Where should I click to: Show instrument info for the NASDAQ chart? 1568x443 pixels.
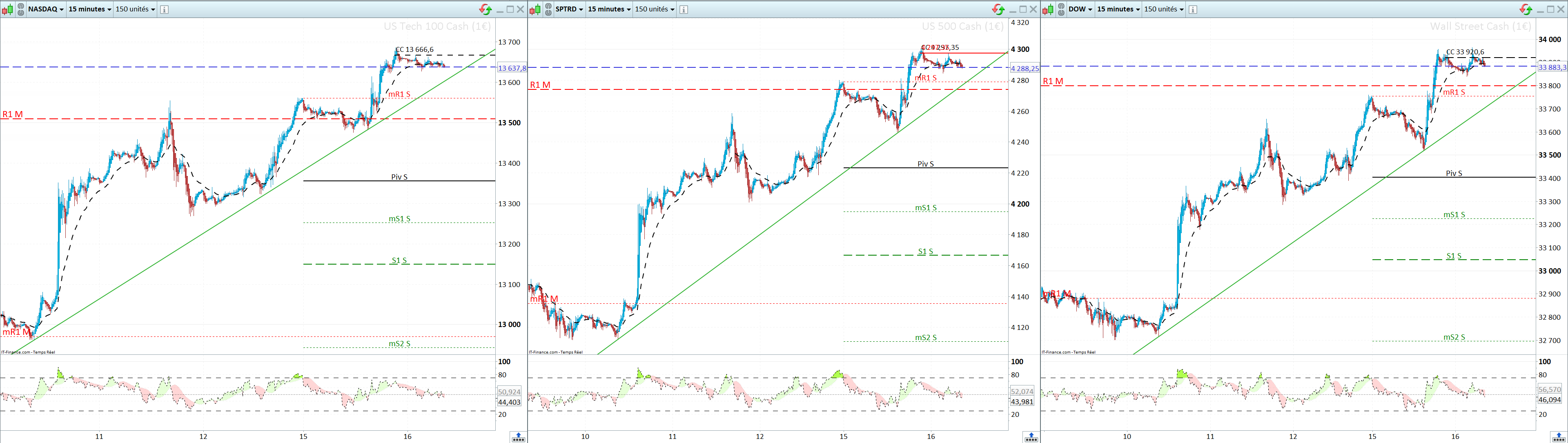pos(164,9)
